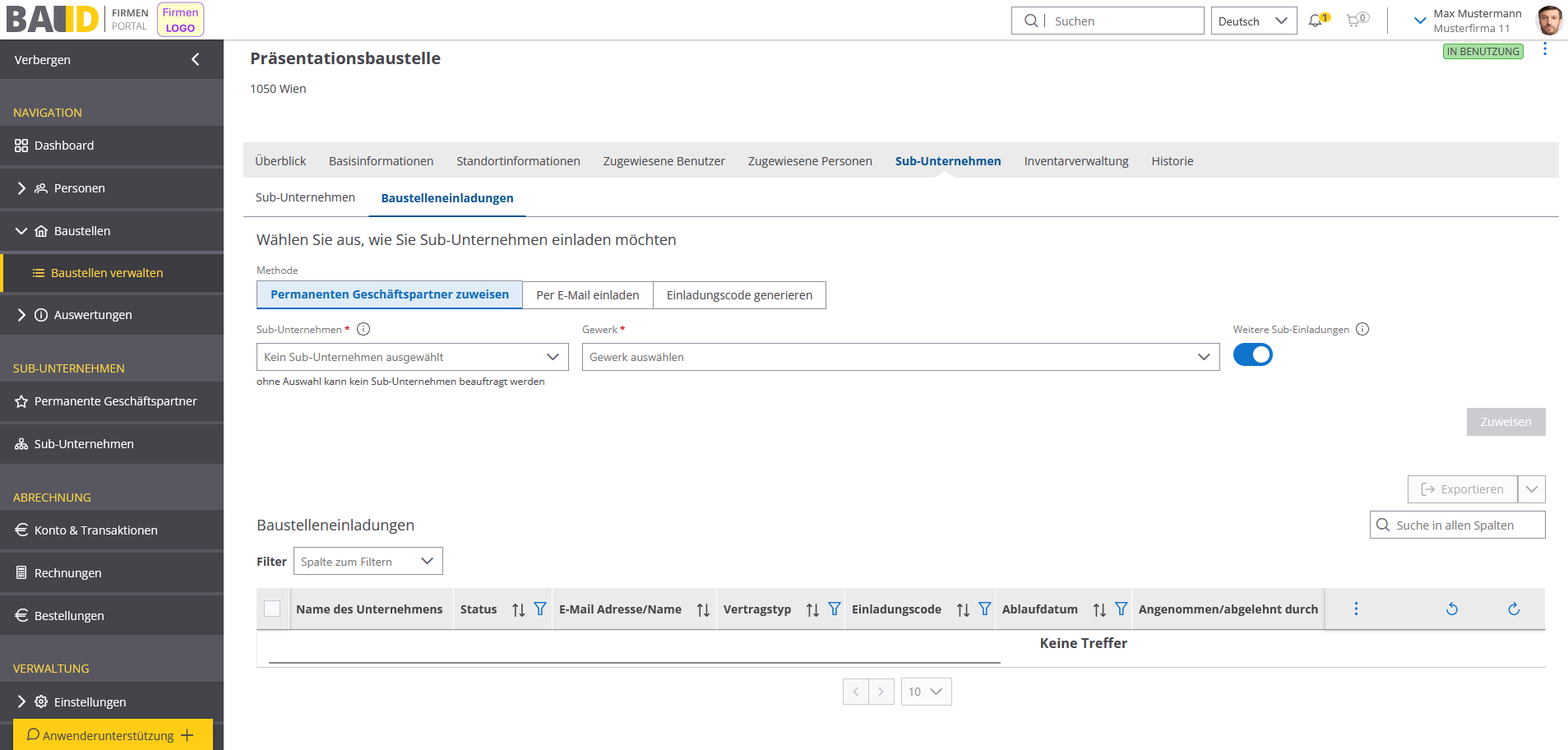Image resolution: width=1568 pixels, height=750 pixels.
Task: Click the Anwenderunterstützung support button
Action: coord(112,735)
